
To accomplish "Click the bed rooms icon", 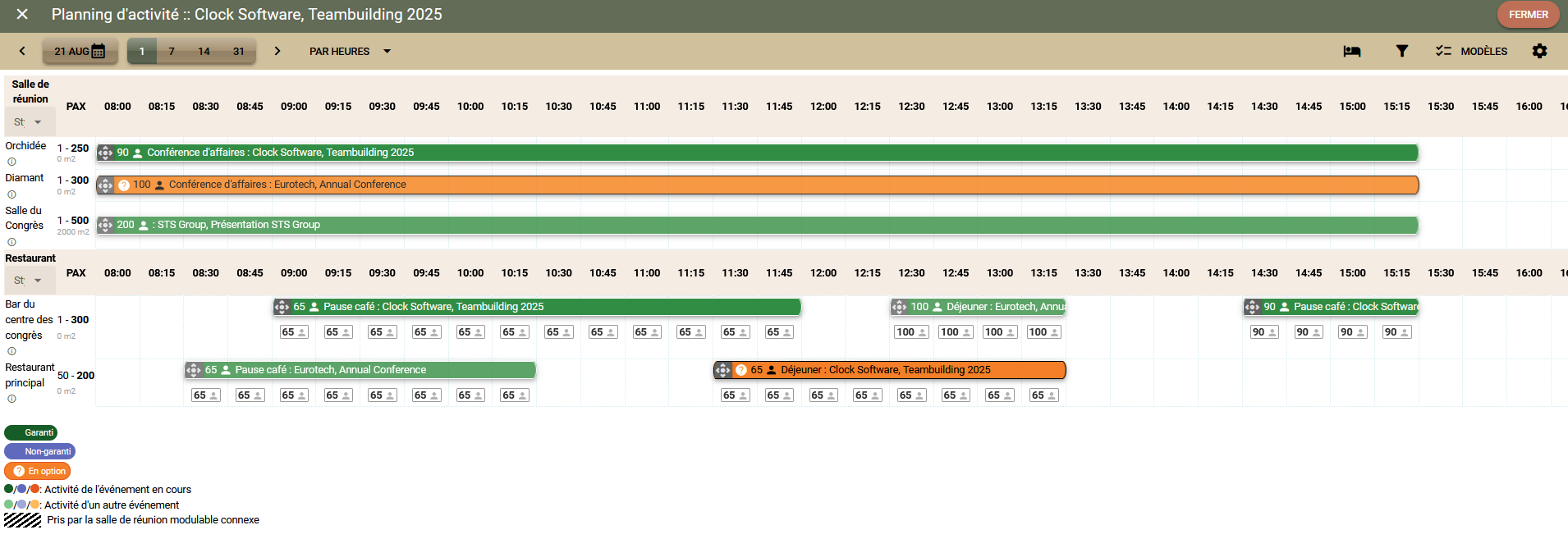I will click(x=1352, y=51).
